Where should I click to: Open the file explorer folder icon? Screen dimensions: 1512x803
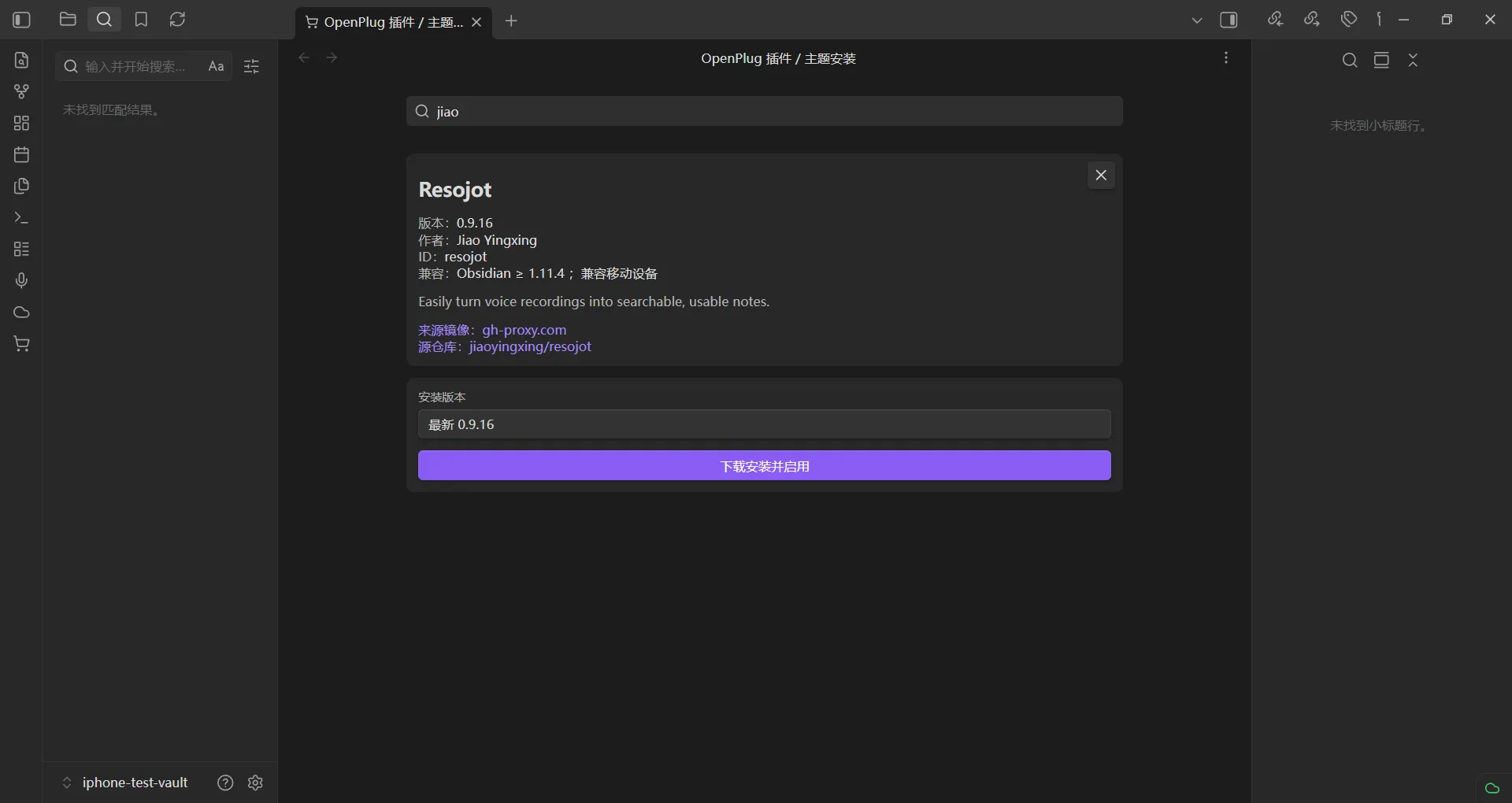coord(68,20)
